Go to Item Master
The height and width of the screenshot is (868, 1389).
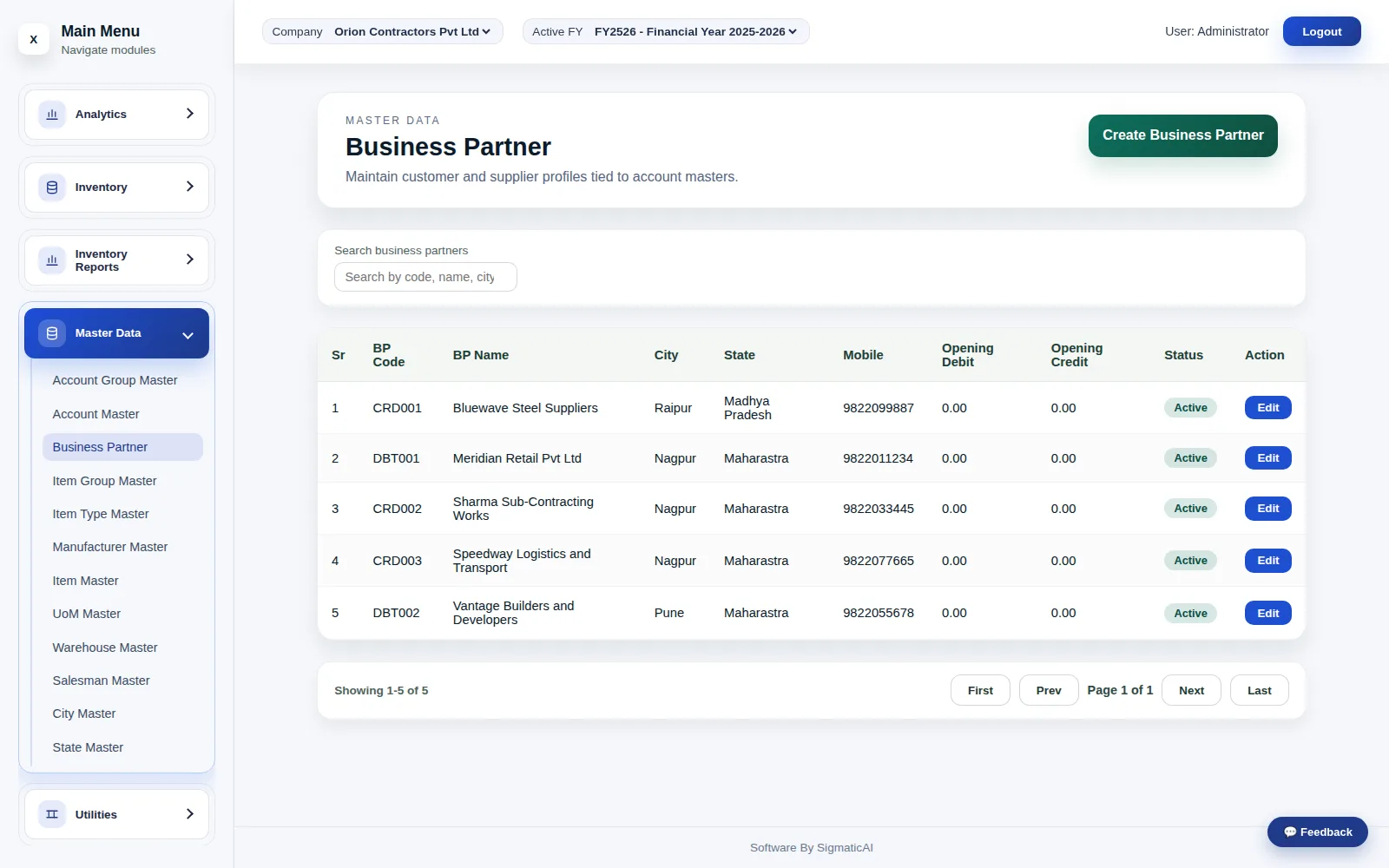(x=122, y=581)
